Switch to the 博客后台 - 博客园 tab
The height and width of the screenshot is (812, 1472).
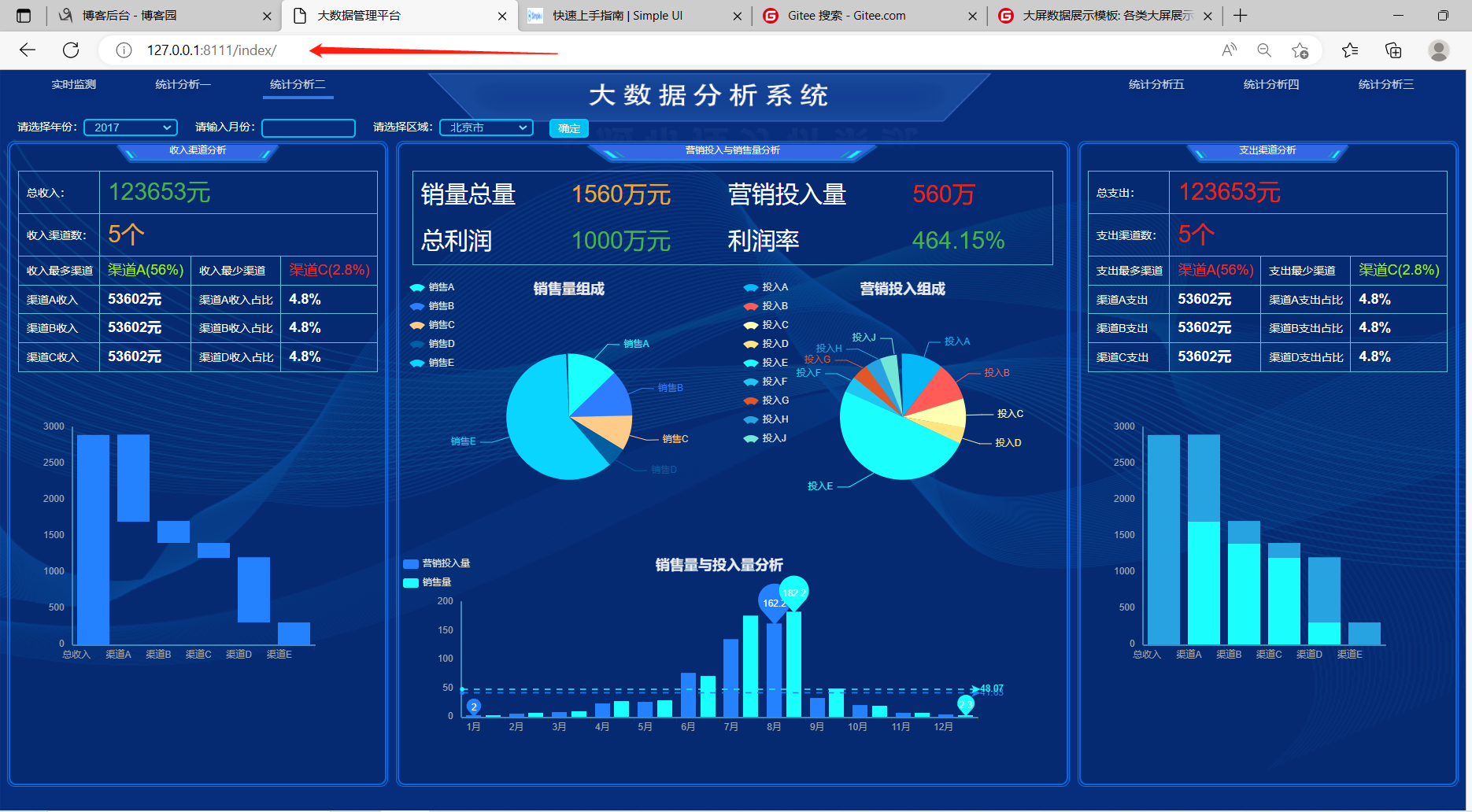[x=163, y=16]
